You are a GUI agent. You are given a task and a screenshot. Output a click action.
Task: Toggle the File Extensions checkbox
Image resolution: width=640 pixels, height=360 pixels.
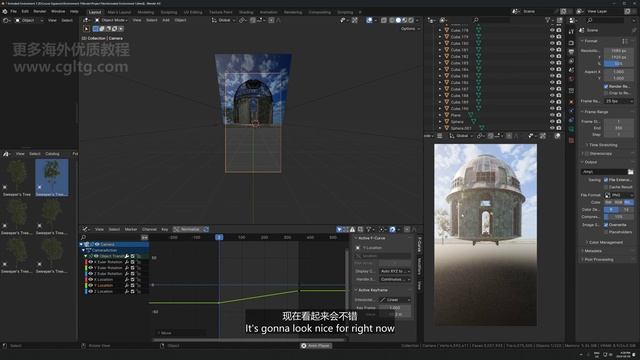tap(606, 180)
